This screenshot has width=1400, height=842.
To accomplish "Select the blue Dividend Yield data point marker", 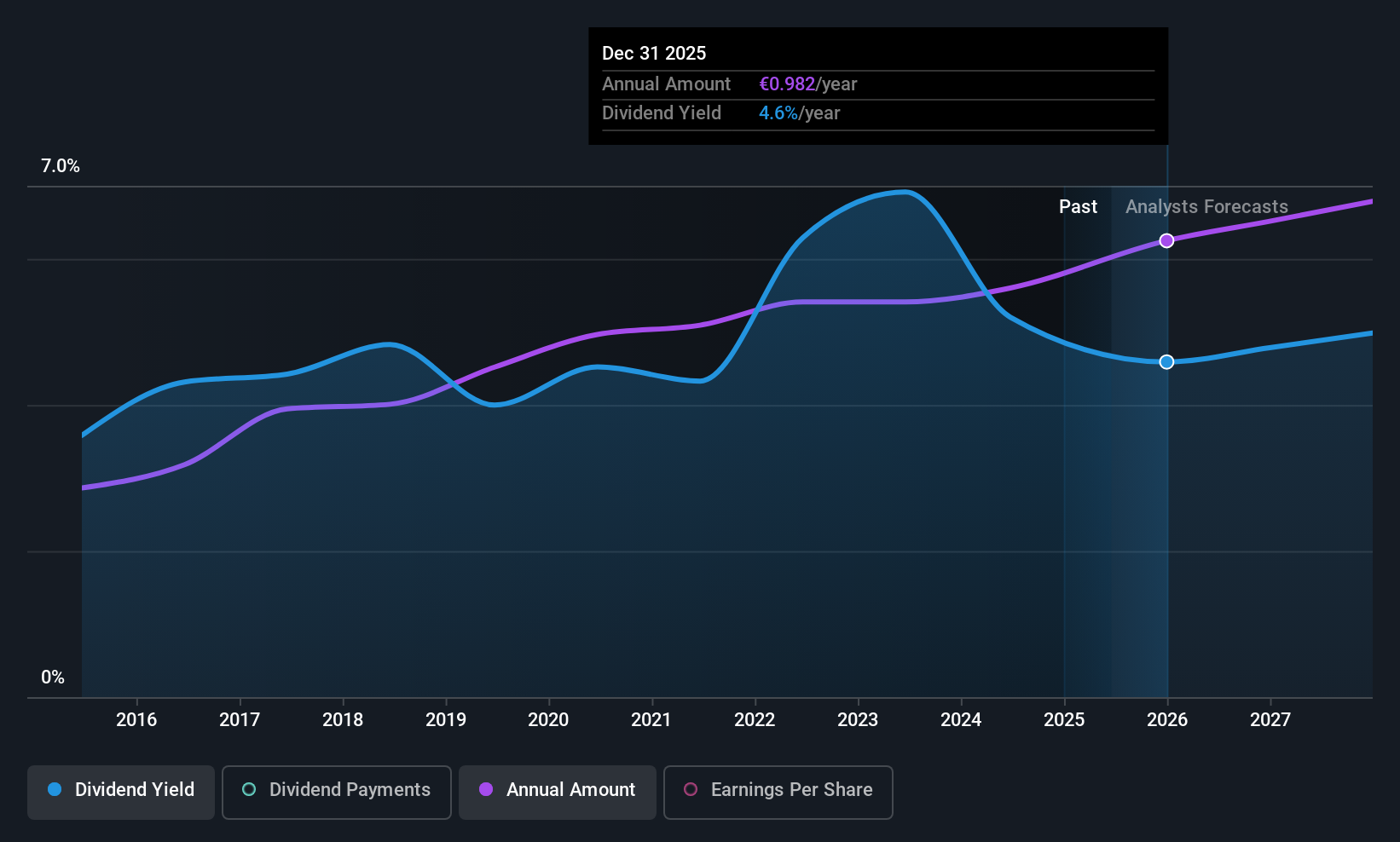I will point(1166,362).
